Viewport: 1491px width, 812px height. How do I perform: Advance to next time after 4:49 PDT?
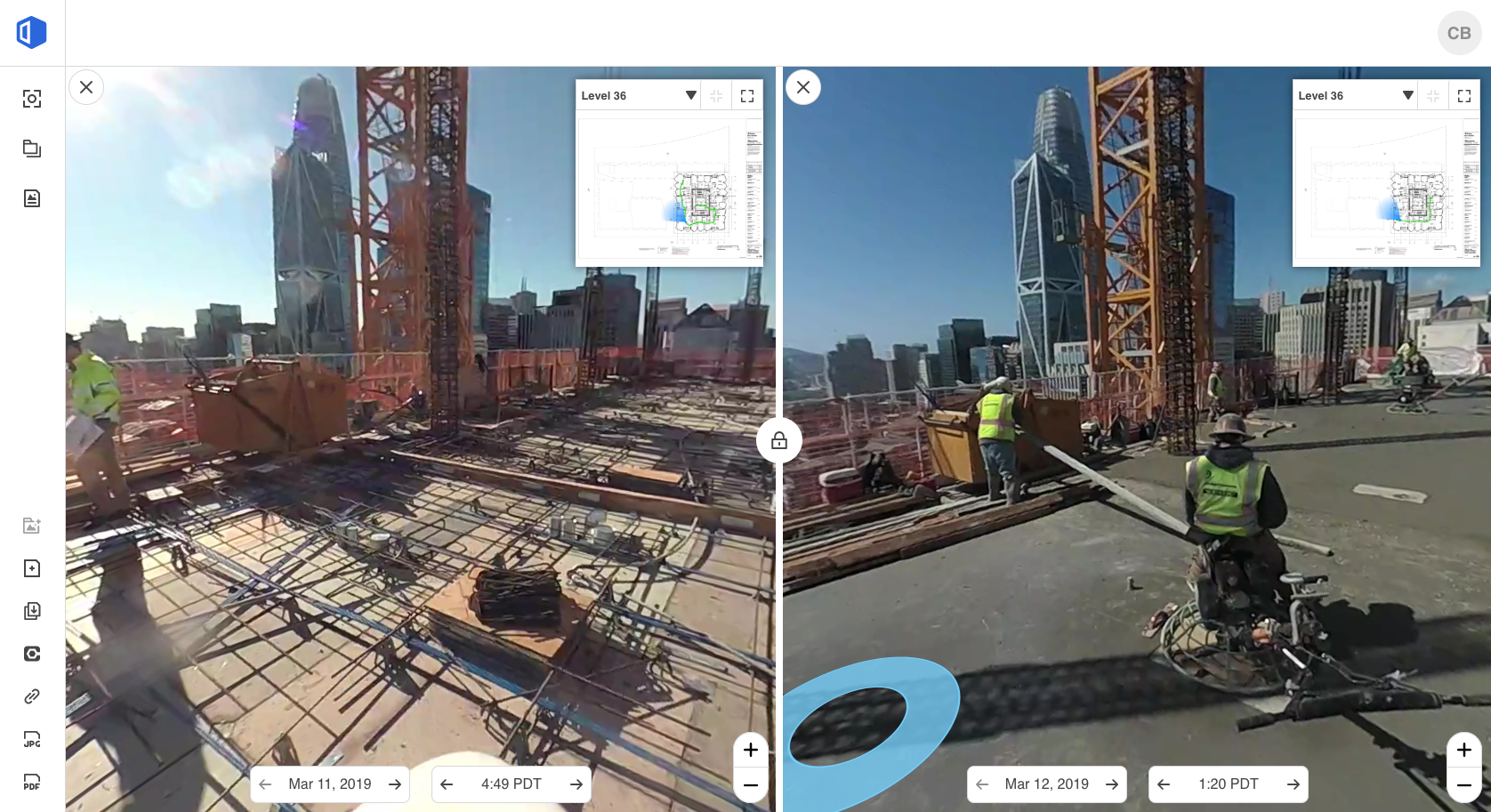(576, 784)
